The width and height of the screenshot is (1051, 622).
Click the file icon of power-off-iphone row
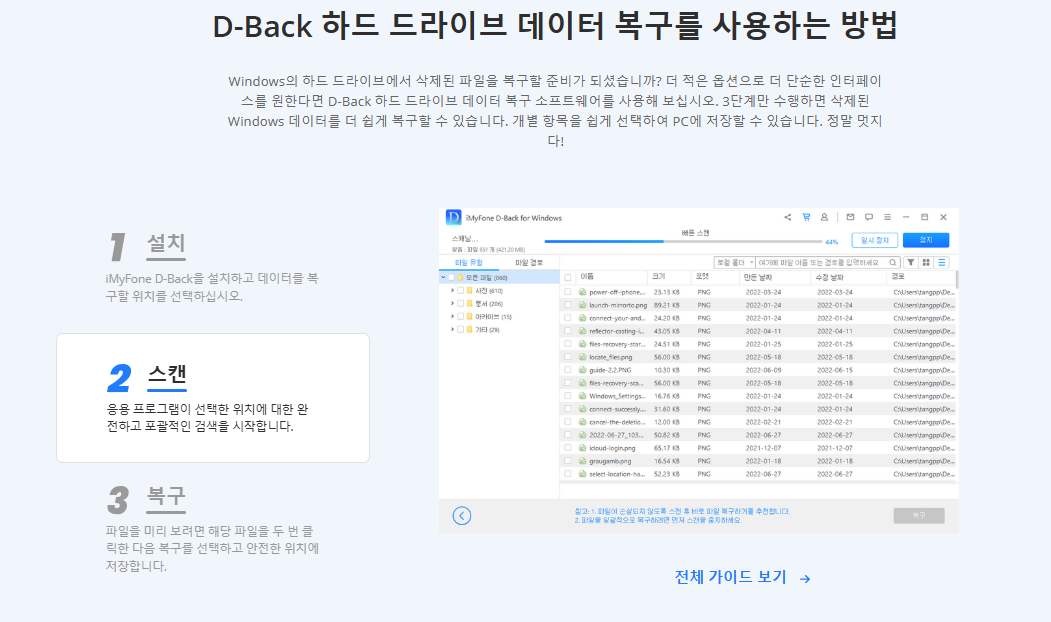[x=582, y=292]
